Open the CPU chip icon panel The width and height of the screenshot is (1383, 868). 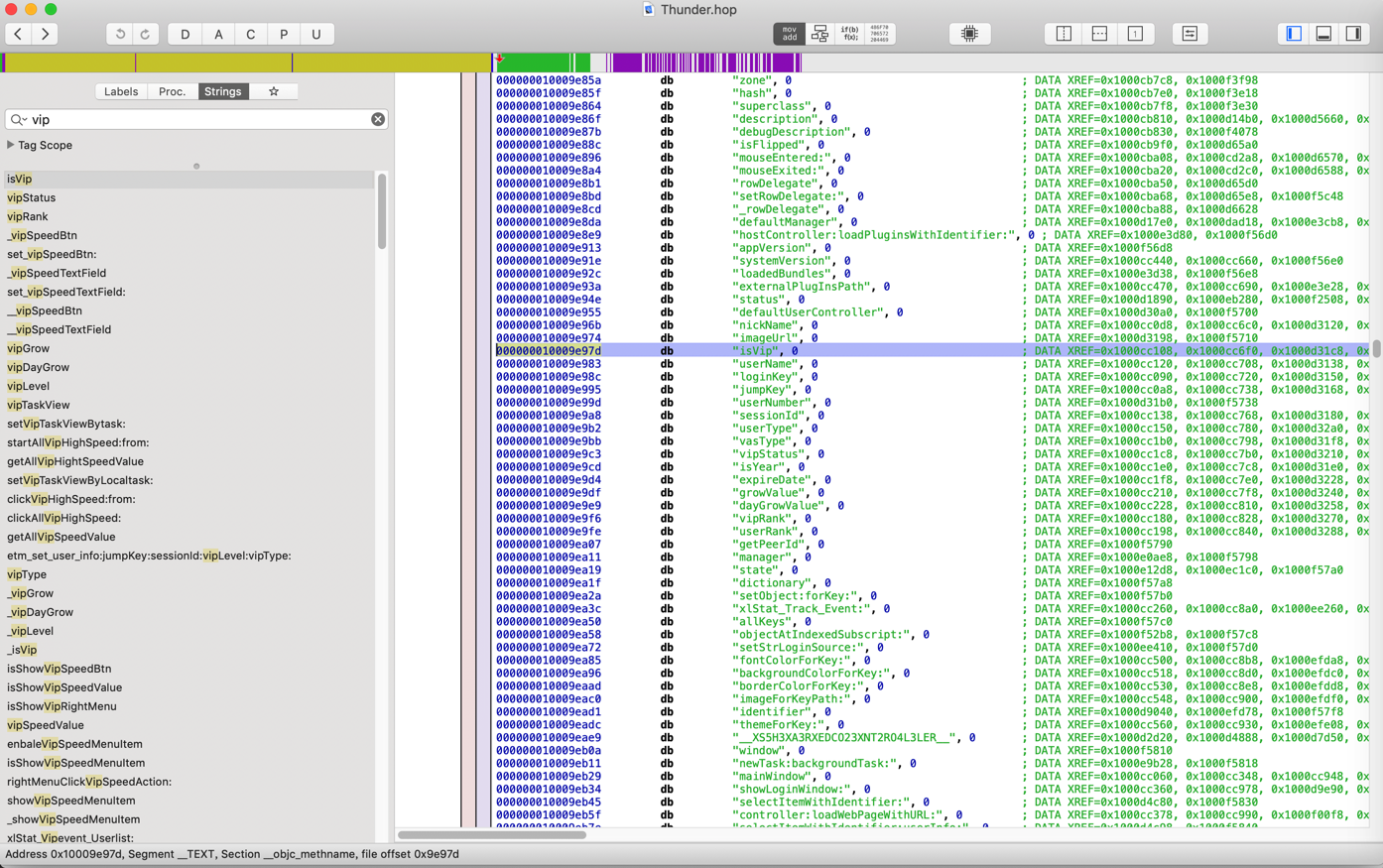point(969,34)
